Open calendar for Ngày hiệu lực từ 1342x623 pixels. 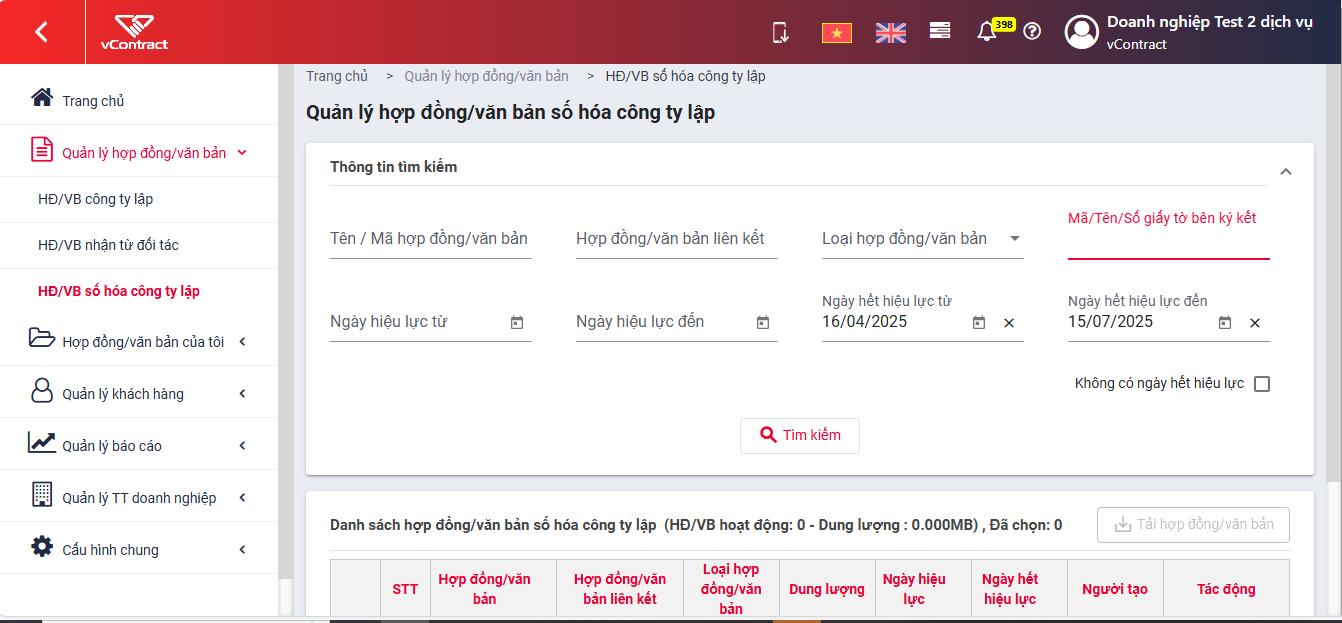[517, 323]
